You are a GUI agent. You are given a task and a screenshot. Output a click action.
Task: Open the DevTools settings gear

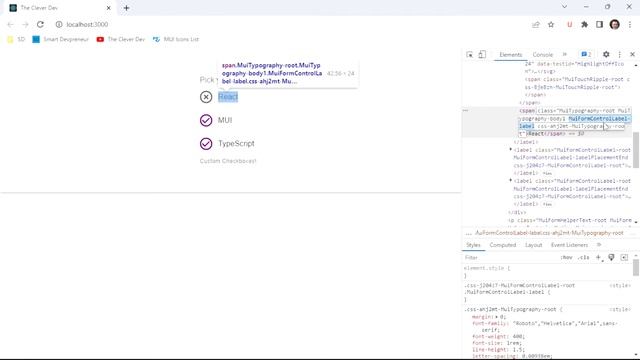pos(606,54)
